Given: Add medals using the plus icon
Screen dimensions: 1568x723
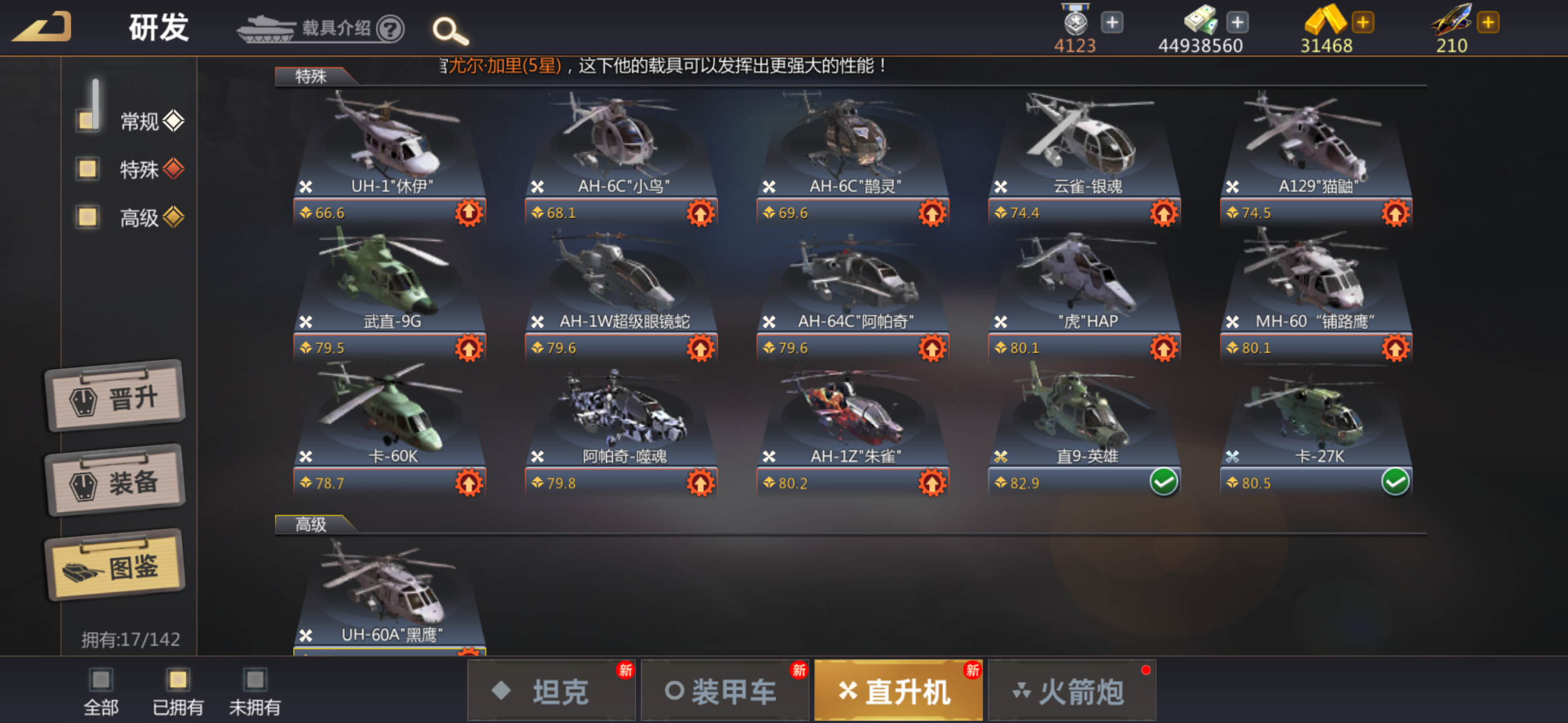Looking at the screenshot, I should coord(1112,22).
